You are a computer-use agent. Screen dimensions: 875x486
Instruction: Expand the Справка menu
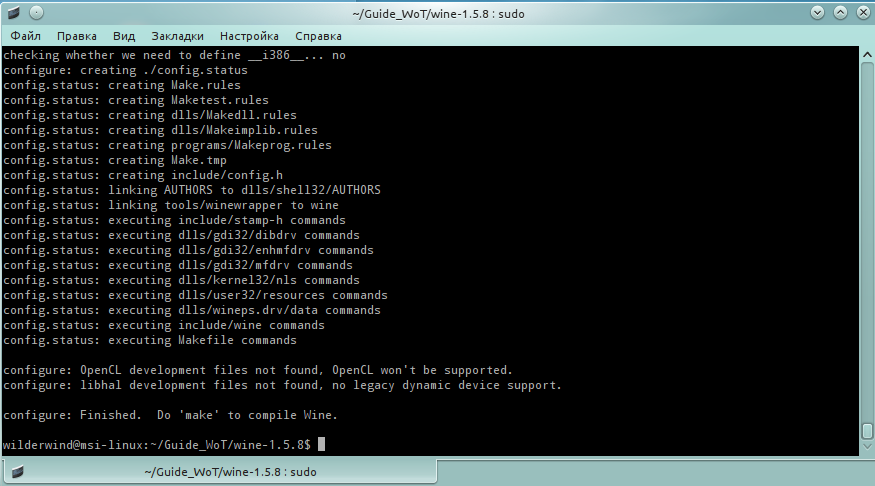tap(318, 35)
